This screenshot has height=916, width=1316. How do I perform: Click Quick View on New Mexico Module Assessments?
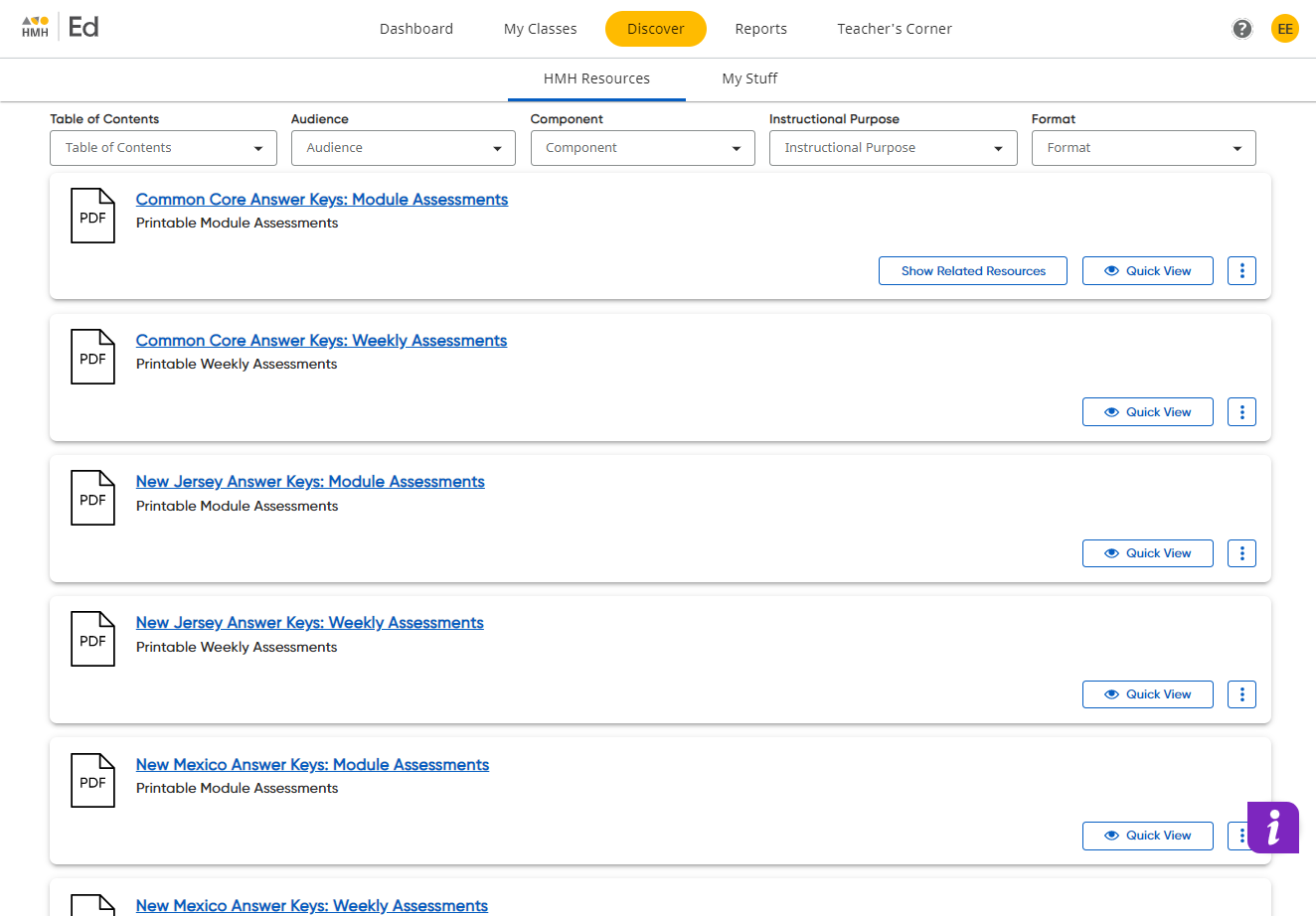(1148, 836)
